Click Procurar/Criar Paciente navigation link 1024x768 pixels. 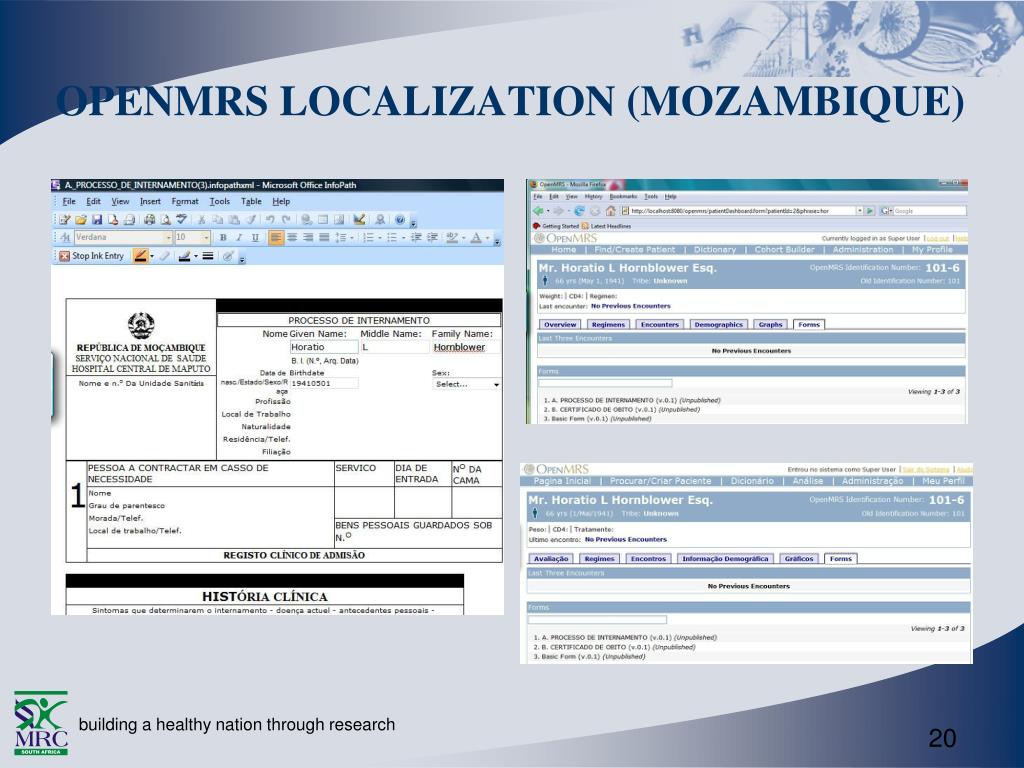tap(660, 481)
